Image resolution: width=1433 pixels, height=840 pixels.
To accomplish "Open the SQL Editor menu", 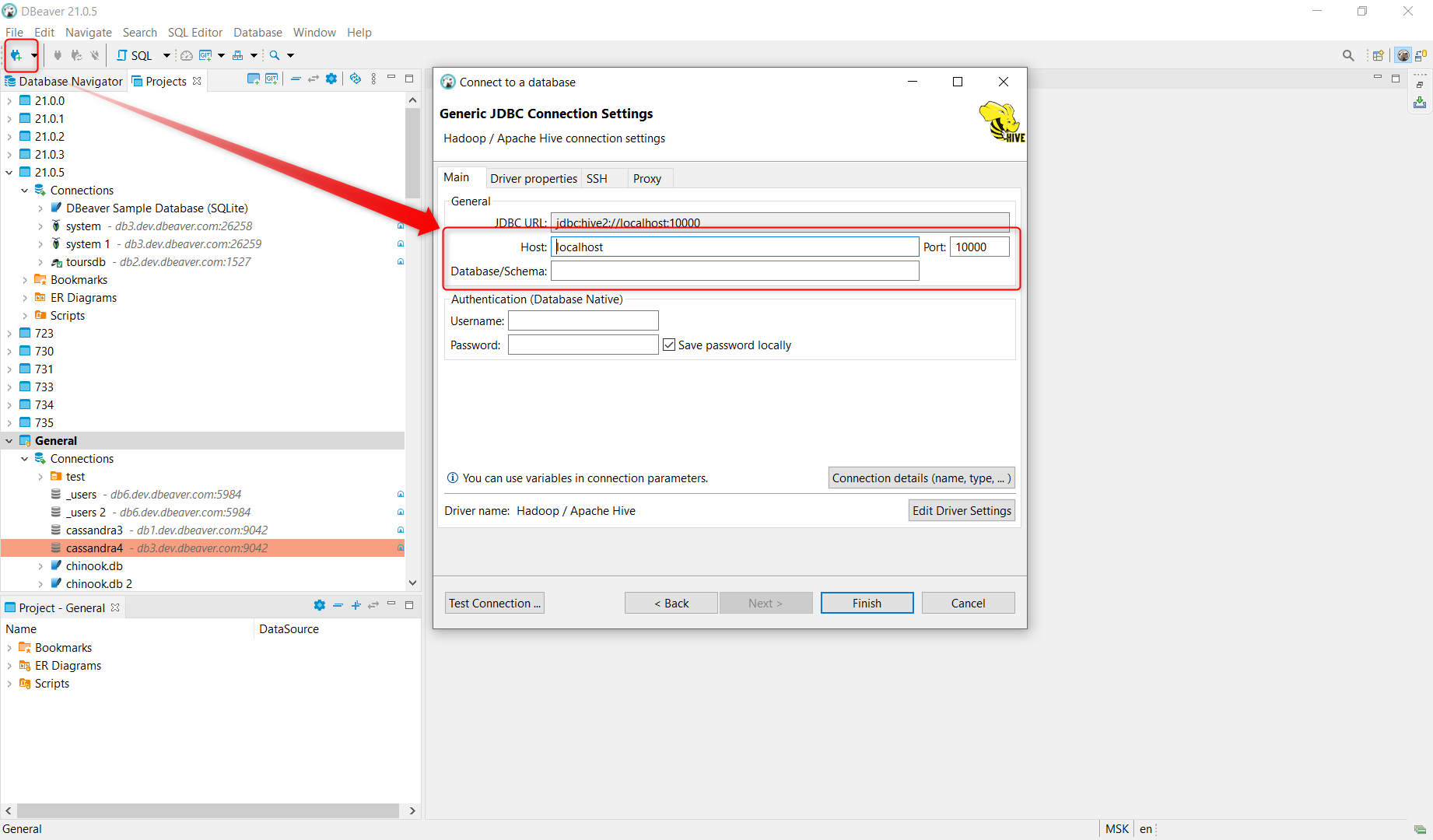I will click(194, 32).
